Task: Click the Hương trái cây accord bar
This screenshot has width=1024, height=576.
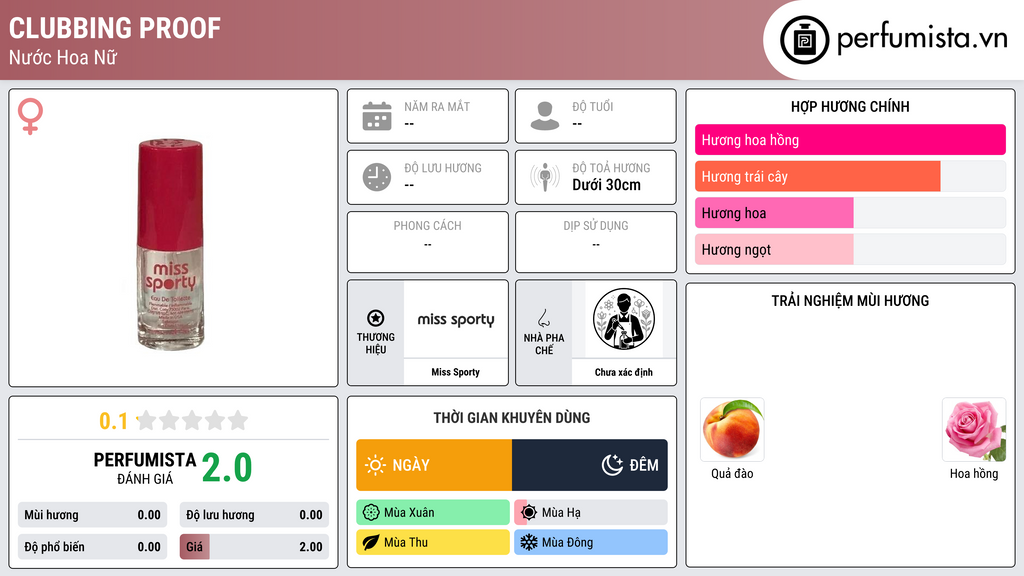Action: [850, 176]
